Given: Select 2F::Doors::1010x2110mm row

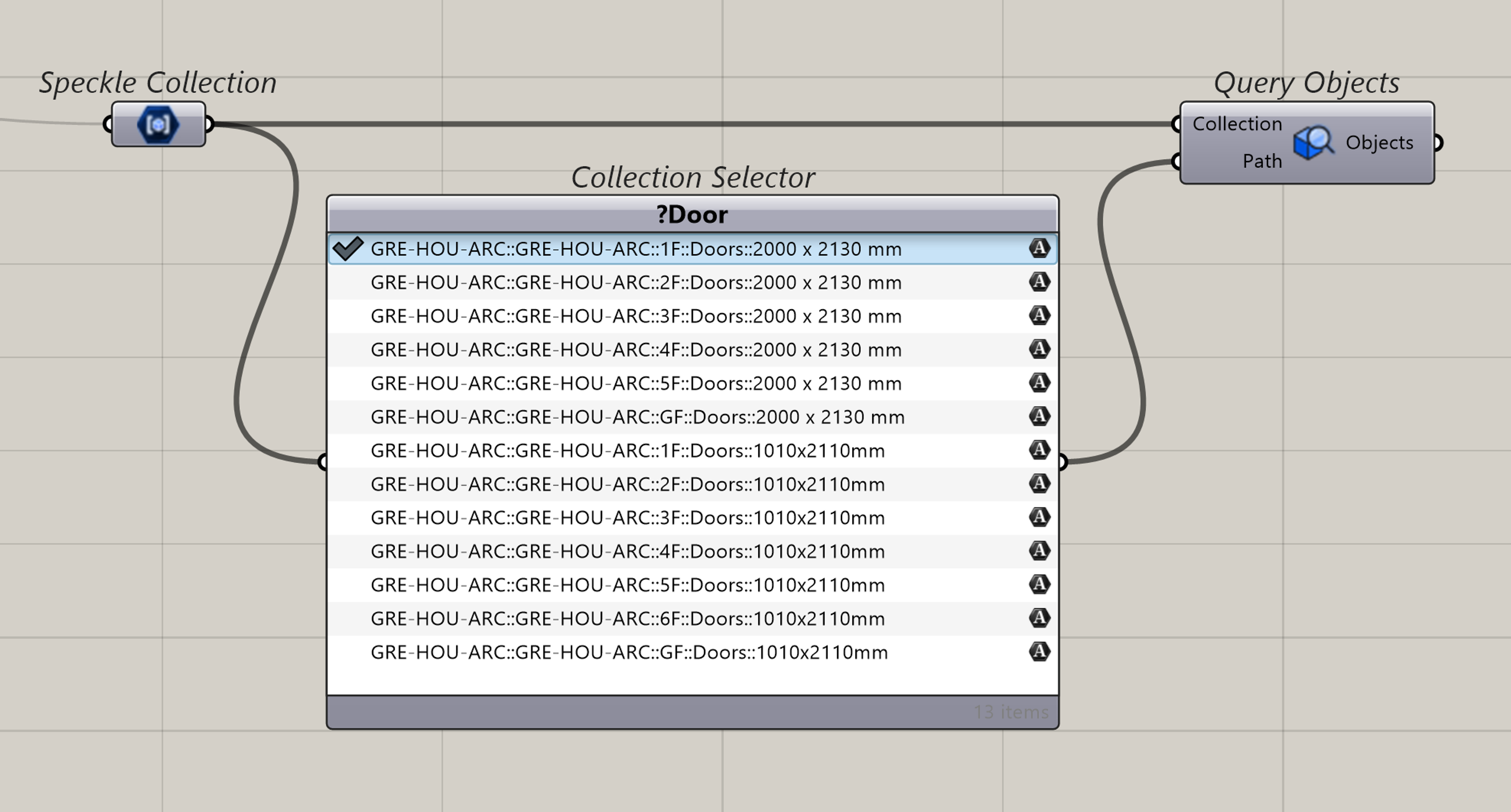Looking at the screenshot, I should coord(693,485).
